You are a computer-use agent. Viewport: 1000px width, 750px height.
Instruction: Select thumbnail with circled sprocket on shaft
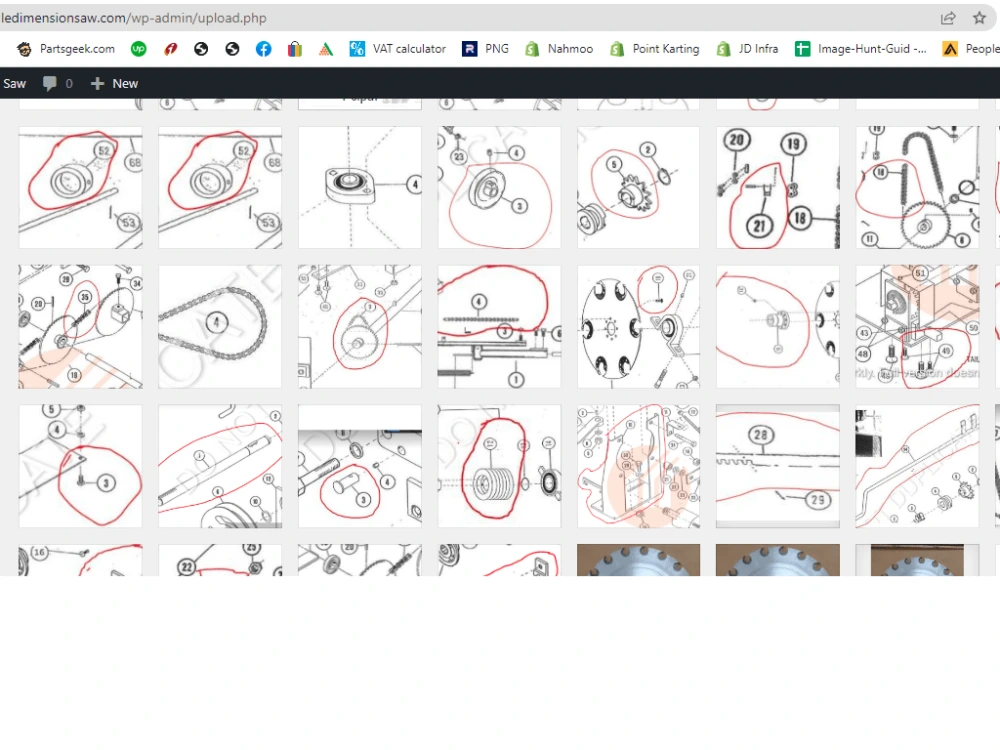pos(360,327)
